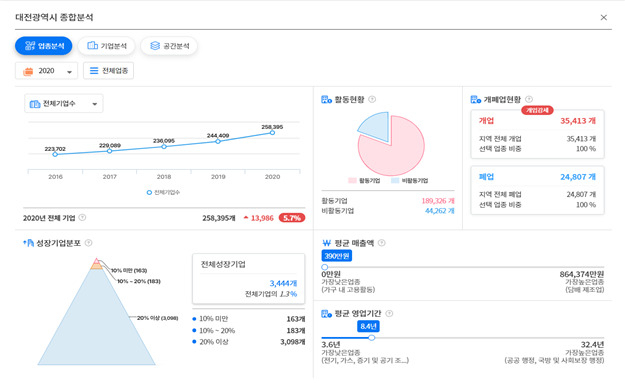Click the 13,986 increase value
The width and height of the screenshot is (625, 383).
click(x=262, y=218)
